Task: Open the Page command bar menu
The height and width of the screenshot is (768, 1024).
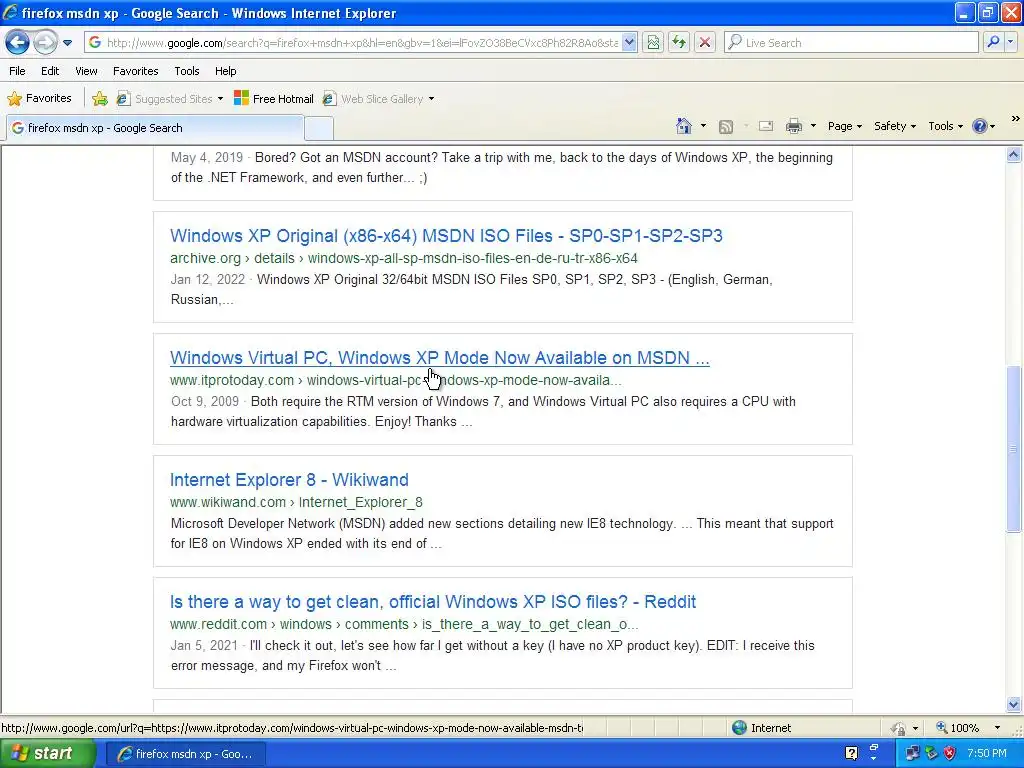Action: 844,126
